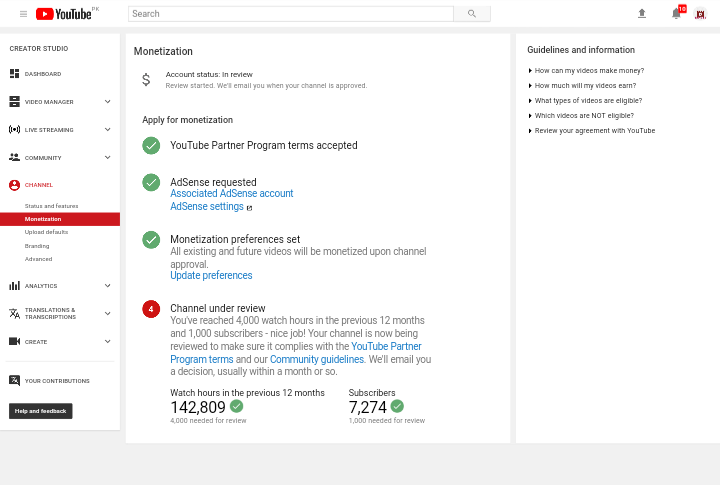Click the dollar sign account status icon
The height and width of the screenshot is (485, 720).
pos(146,79)
